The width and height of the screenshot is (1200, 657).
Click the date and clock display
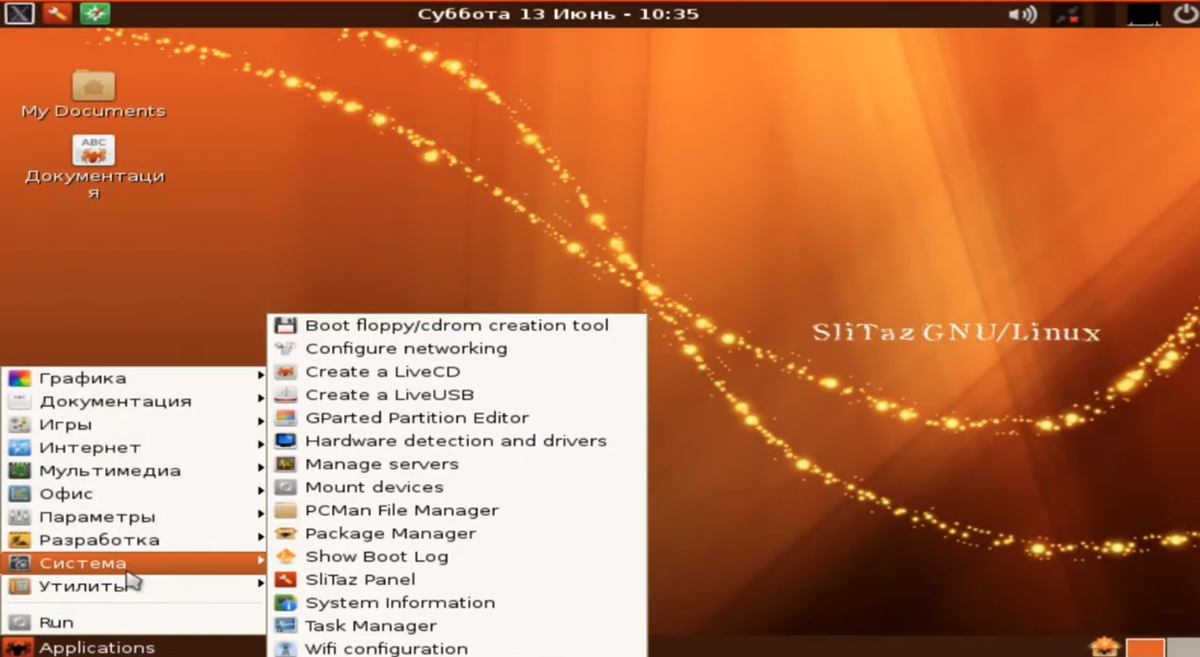pos(558,14)
